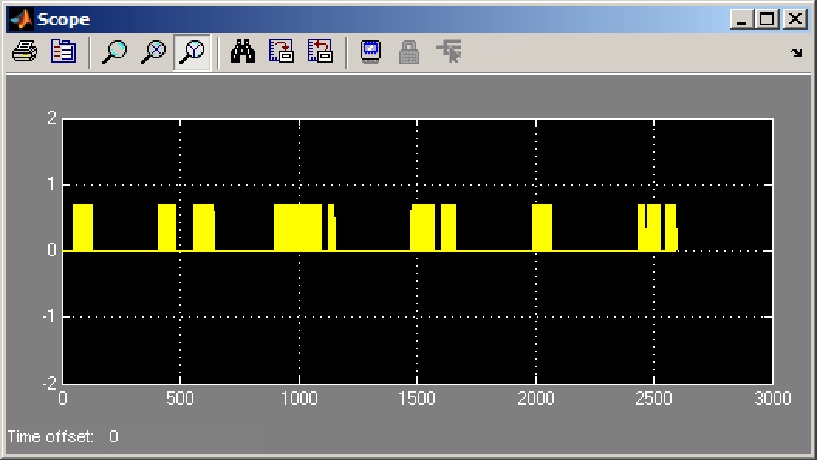Click the dock arrow at toolbar right
Image resolution: width=819 pixels, height=460 pixels.
[x=797, y=53]
